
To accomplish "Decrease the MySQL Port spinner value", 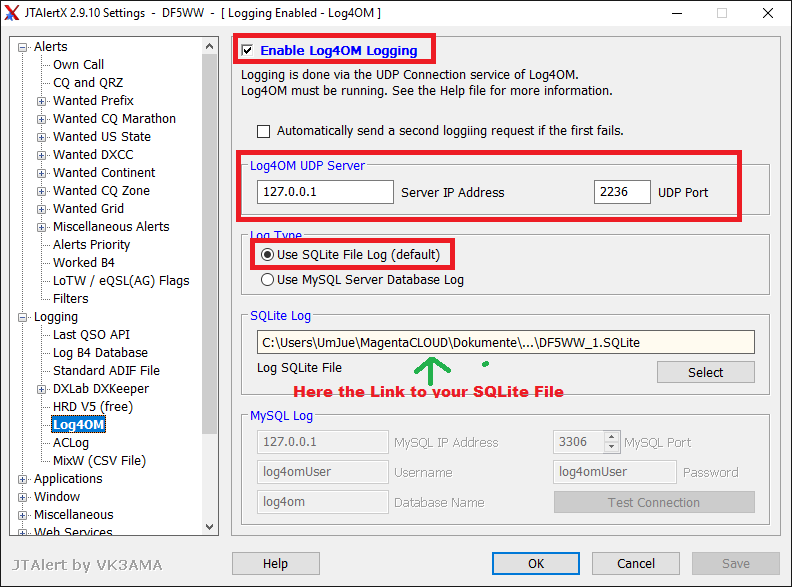I will click(612, 448).
